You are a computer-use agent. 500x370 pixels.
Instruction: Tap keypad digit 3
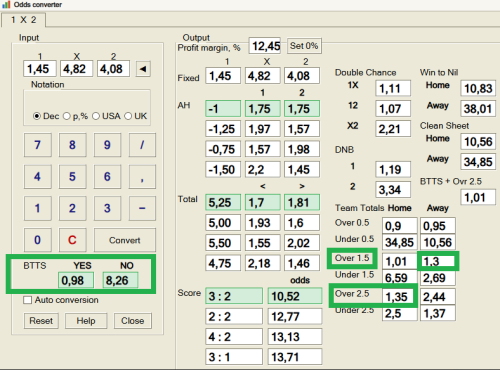107,208
